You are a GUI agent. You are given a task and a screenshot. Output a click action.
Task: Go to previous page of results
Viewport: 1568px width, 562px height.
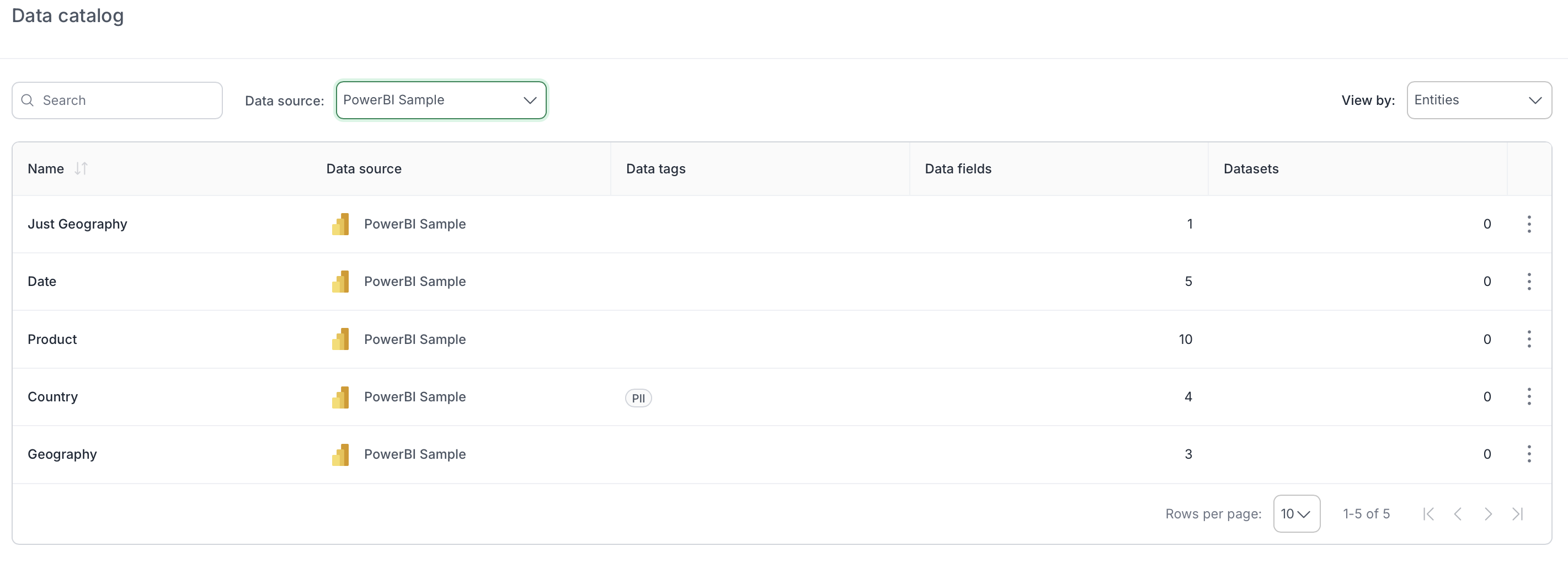click(1458, 514)
